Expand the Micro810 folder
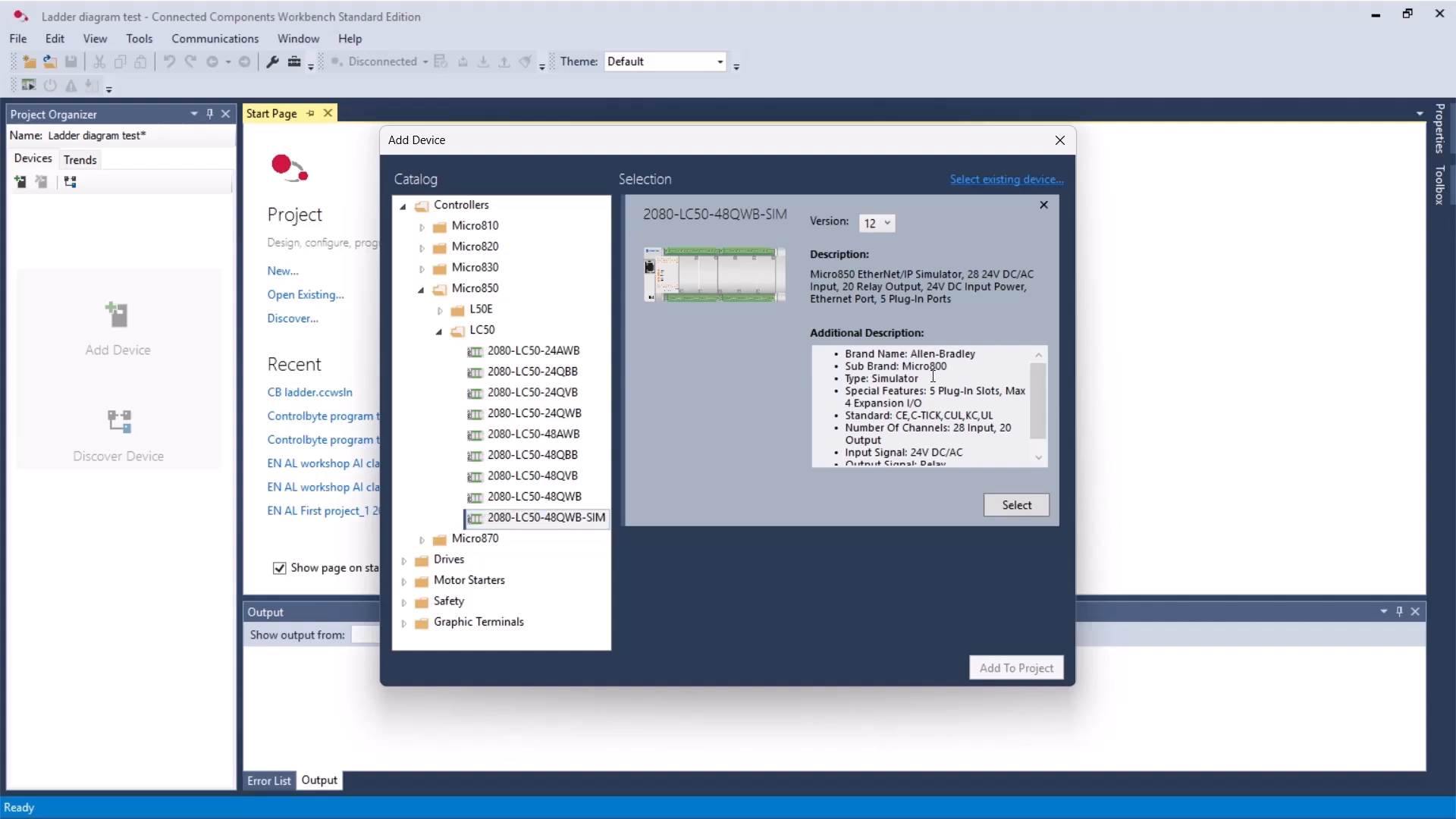This screenshot has height=819, width=1456. point(422,227)
